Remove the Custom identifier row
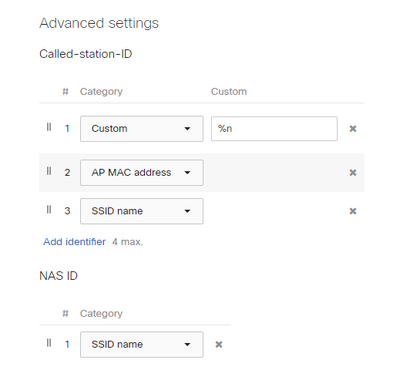This screenshot has width=400, height=367. point(353,129)
